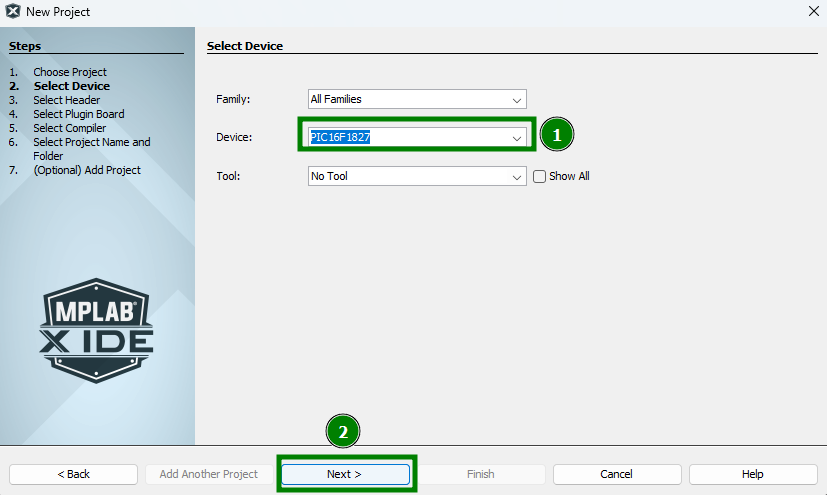827x495 pixels.
Task: Click the Device: label
Action: point(234,137)
